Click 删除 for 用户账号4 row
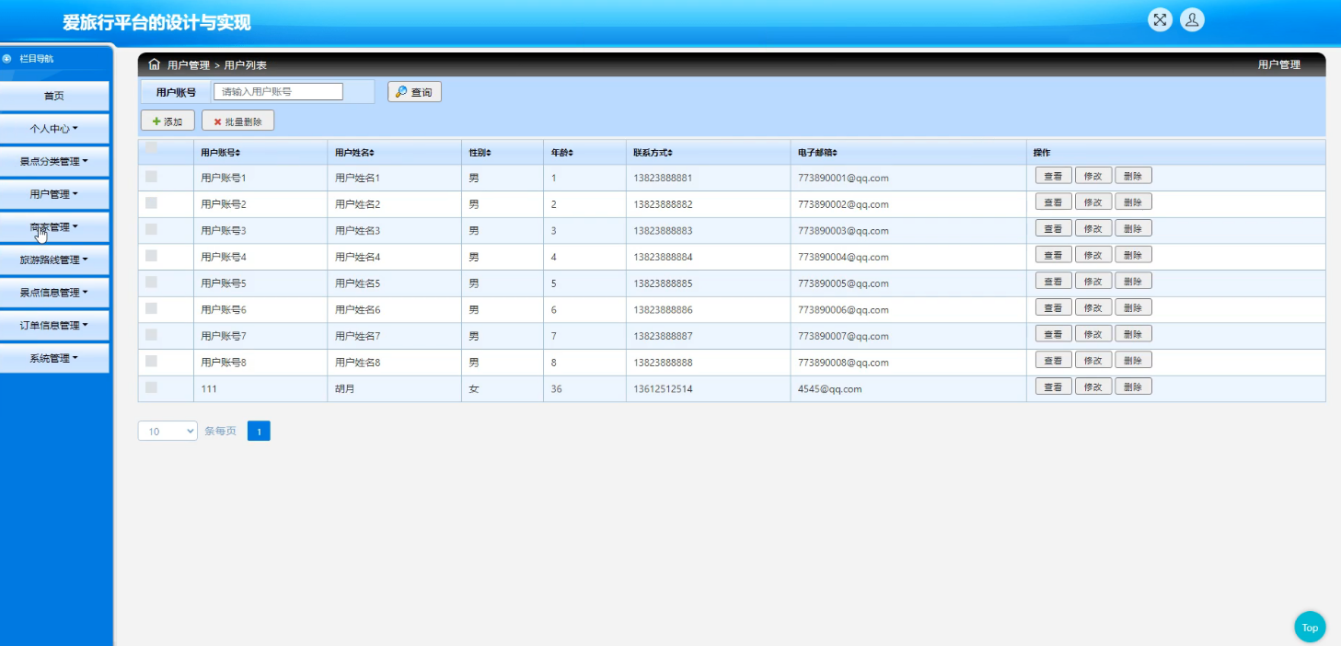The image size is (1341, 646). click(x=1133, y=255)
